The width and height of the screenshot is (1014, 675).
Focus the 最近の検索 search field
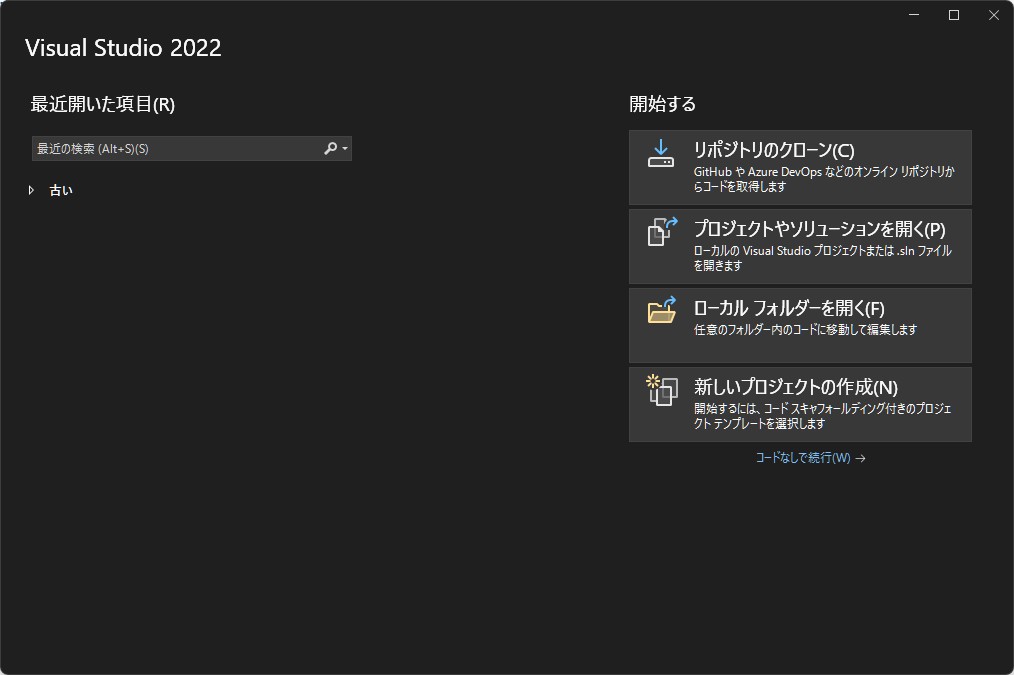click(191, 149)
